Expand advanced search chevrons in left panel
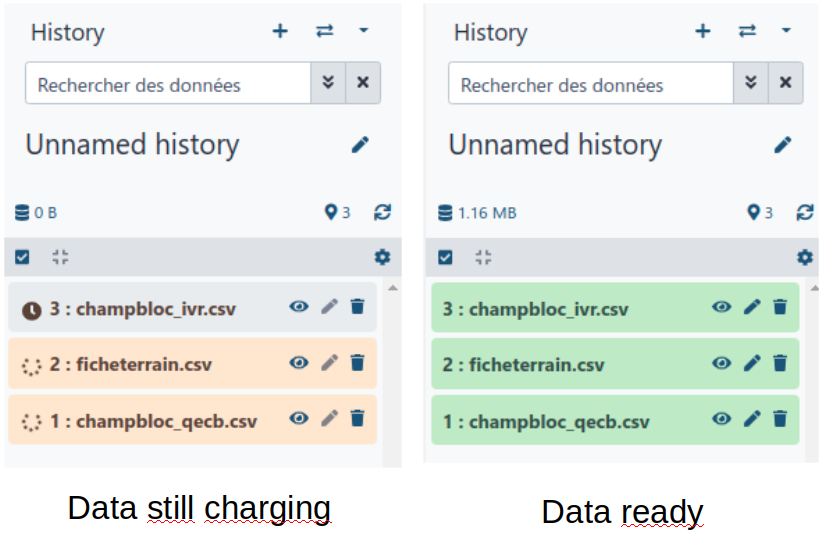Image resolution: width=826 pixels, height=545 pixels. [328, 83]
